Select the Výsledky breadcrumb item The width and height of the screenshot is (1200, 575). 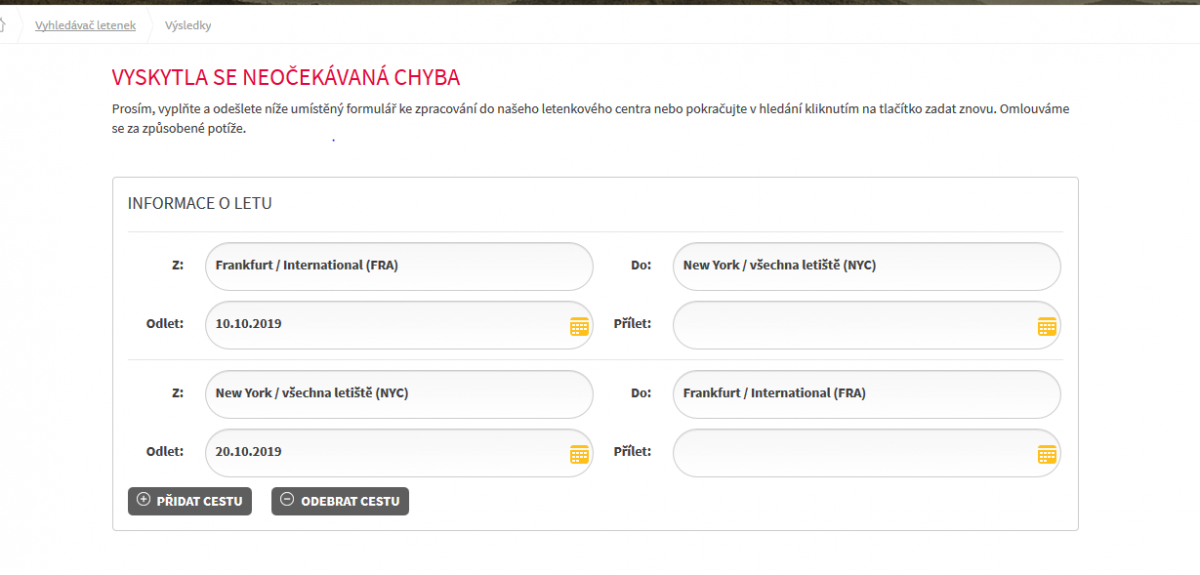click(188, 25)
